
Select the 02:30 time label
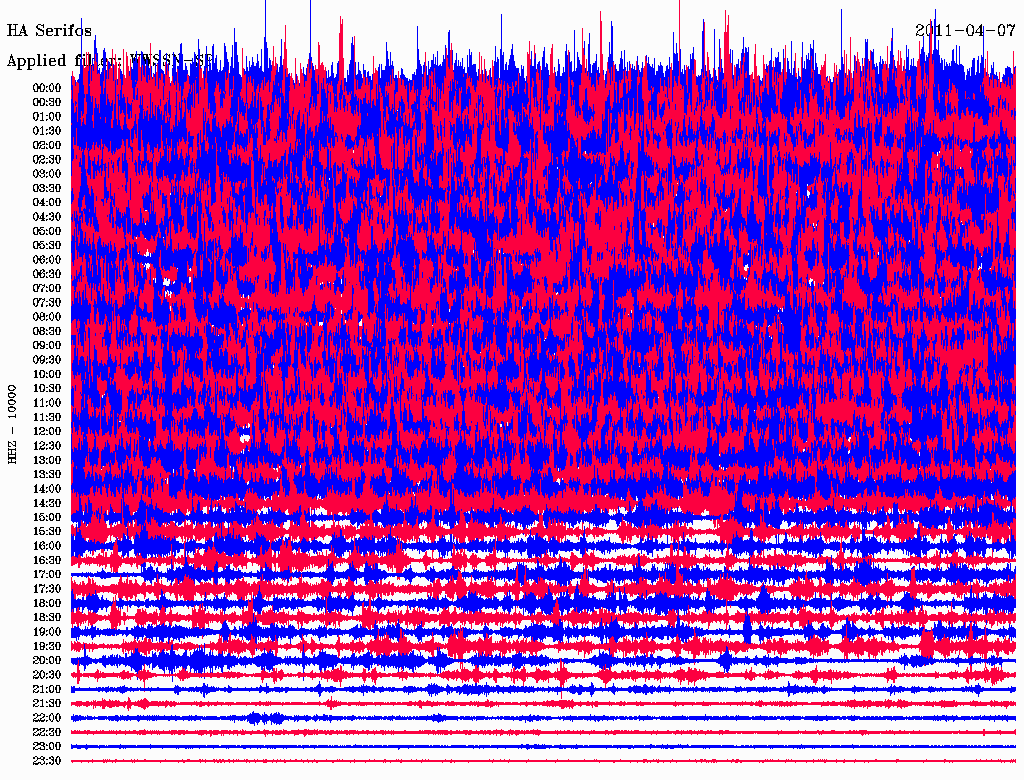pos(47,159)
